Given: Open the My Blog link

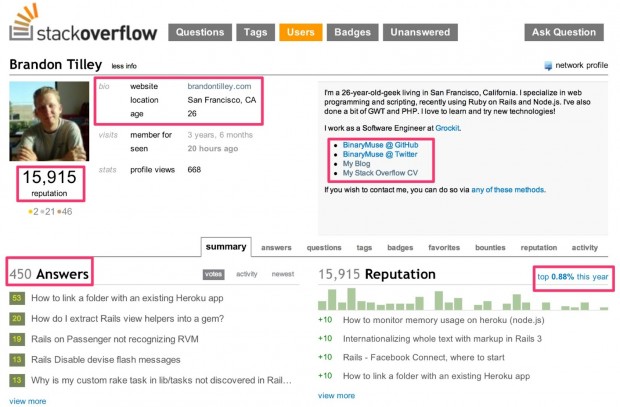Looking at the screenshot, I should point(356,164).
